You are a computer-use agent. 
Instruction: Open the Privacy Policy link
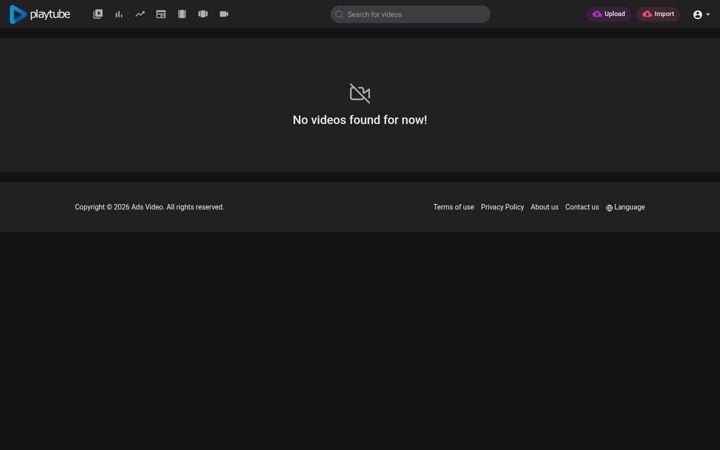(502, 207)
